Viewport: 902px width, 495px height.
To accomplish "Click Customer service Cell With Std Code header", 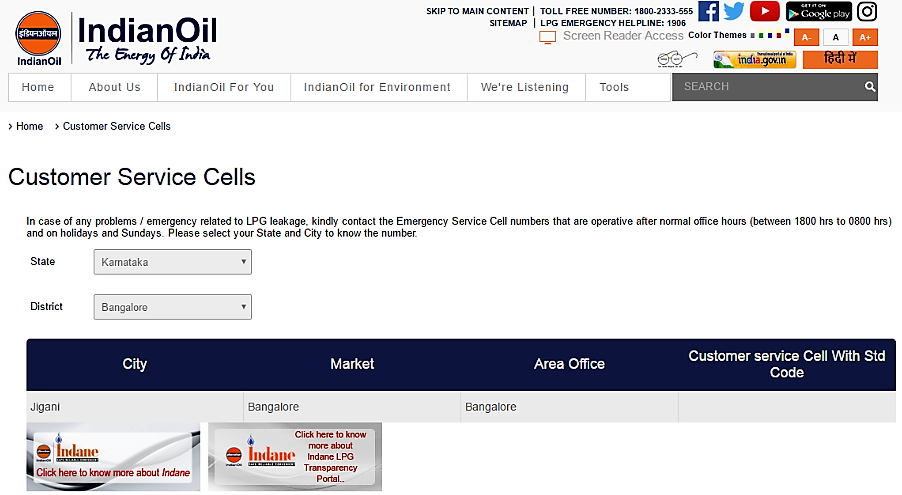I will tap(787, 364).
